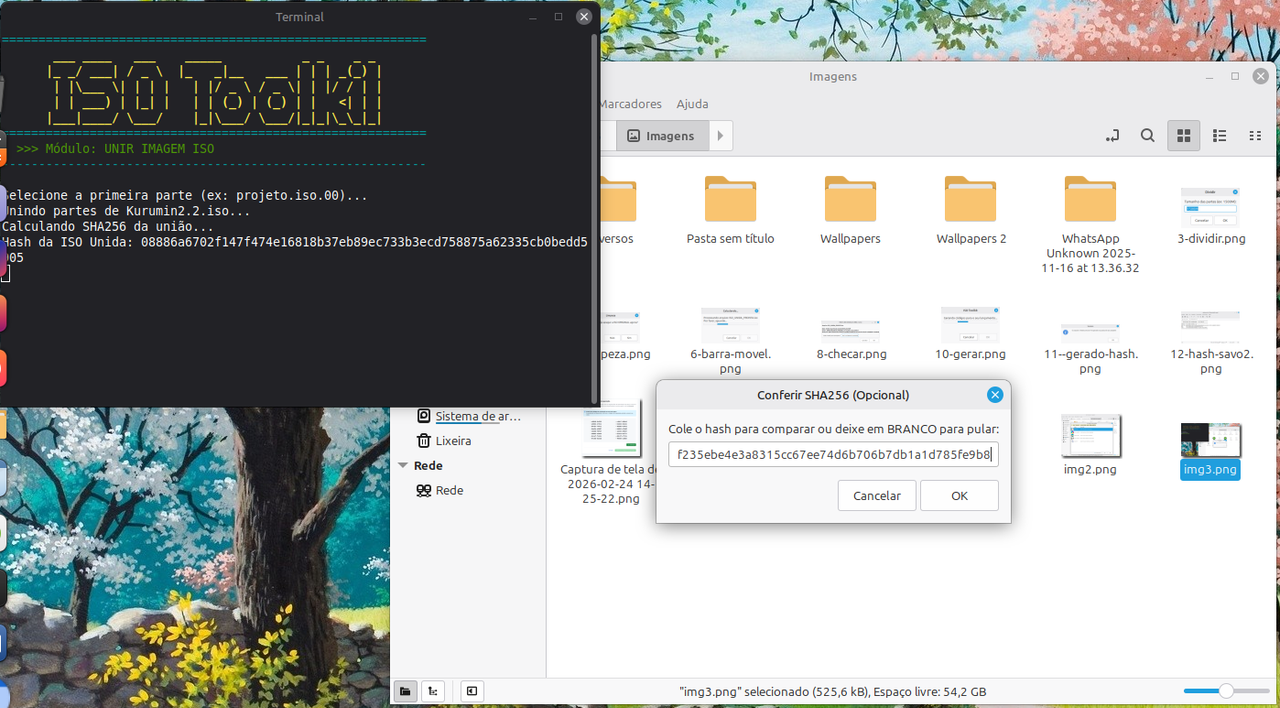This screenshot has height=708, width=1280.
Task: Click the Cancelar button
Action: (877, 496)
